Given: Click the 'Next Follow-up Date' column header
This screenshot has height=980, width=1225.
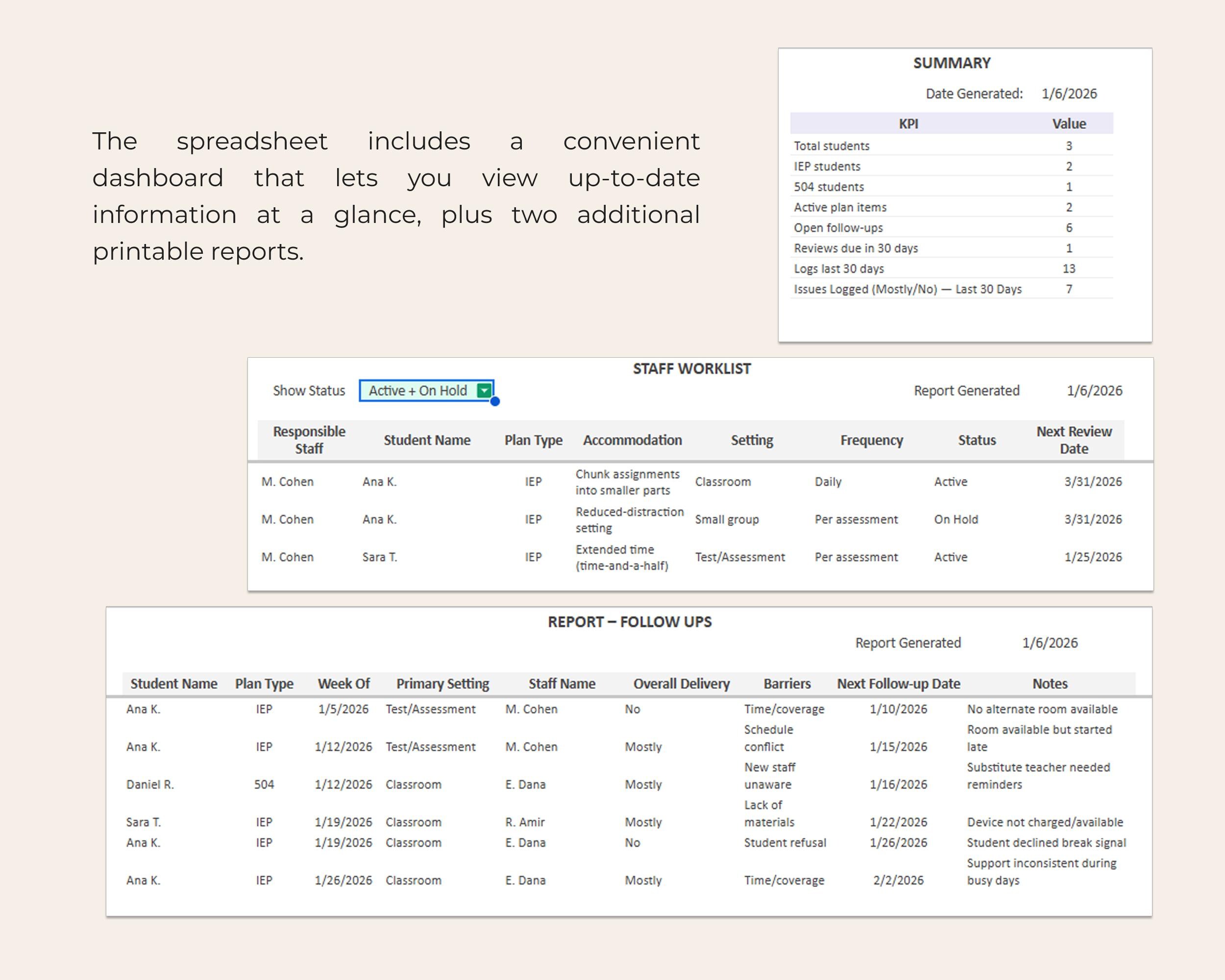Looking at the screenshot, I should [898, 684].
